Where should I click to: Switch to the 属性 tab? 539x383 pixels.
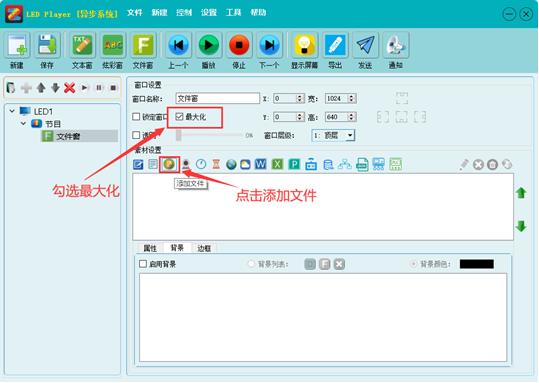150,248
